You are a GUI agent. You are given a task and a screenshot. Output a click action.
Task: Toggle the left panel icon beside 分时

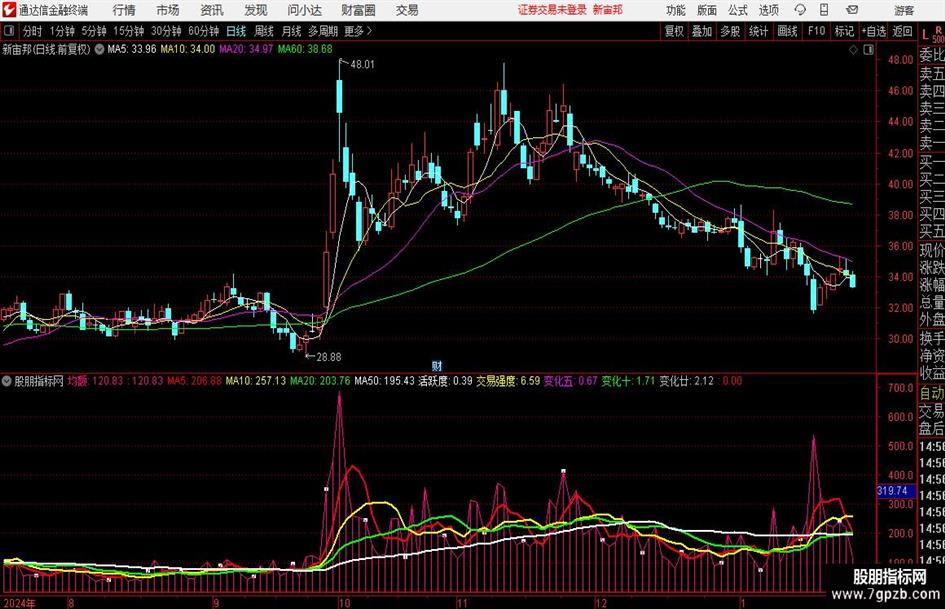(x=9, y=31)
